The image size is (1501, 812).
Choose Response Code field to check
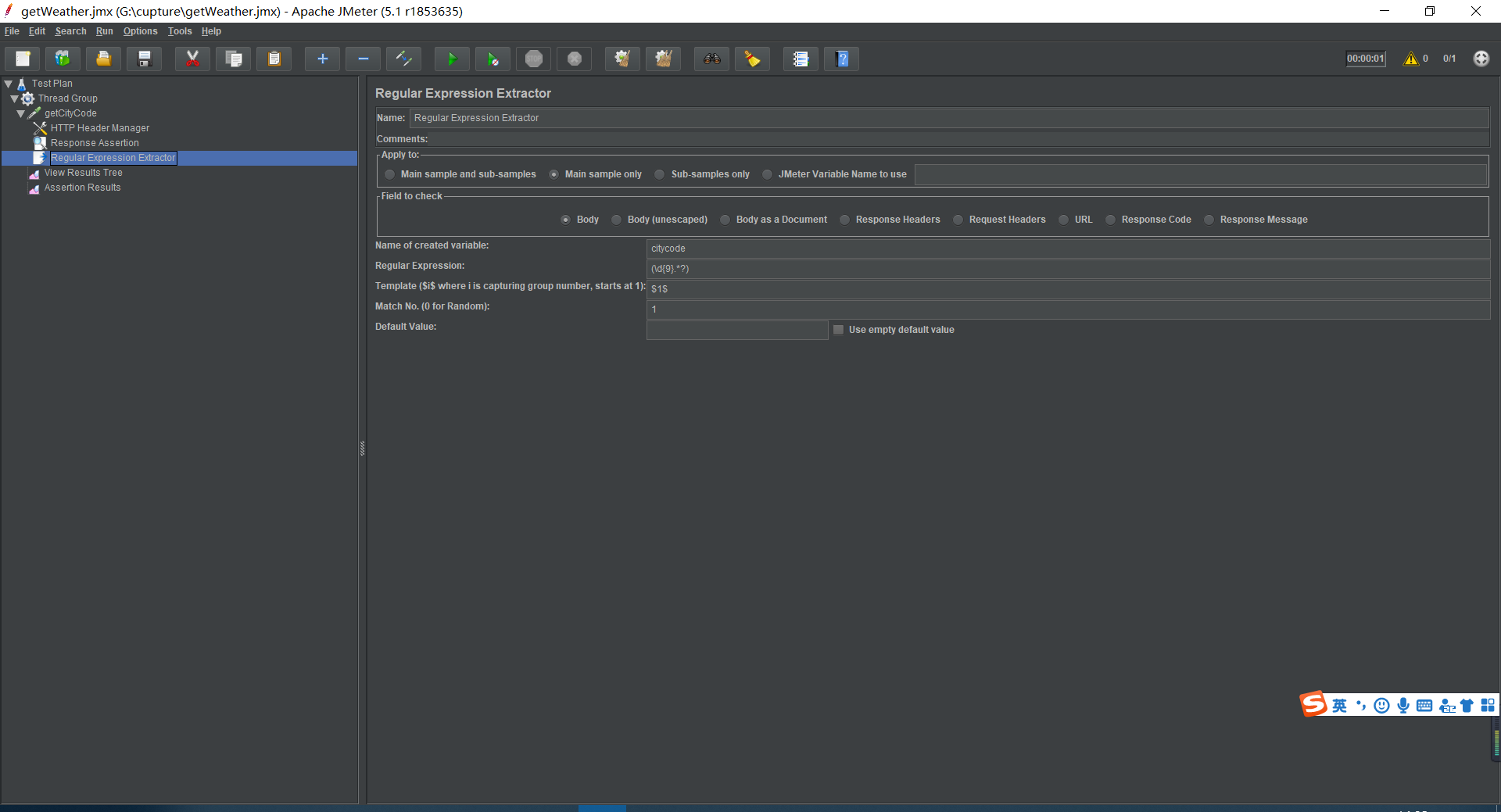tap(1148, 220)
